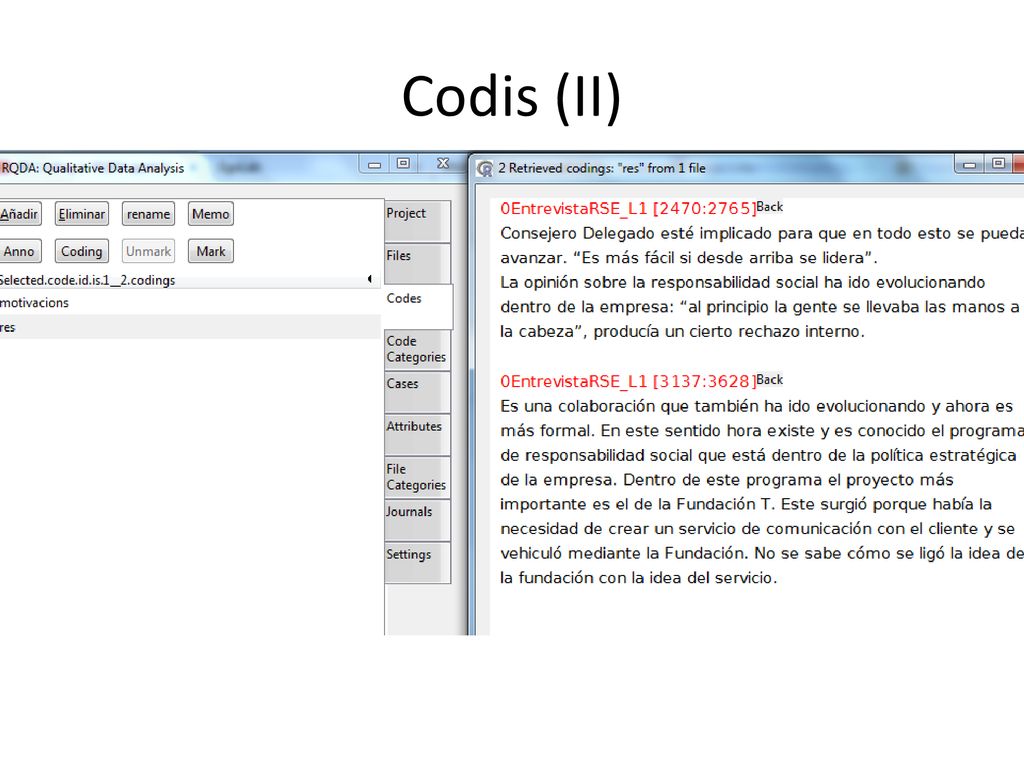
Task: Click the red heading 0EntrevistaRSE_L1 [3137:3628]
Action: tap(628, 381)
